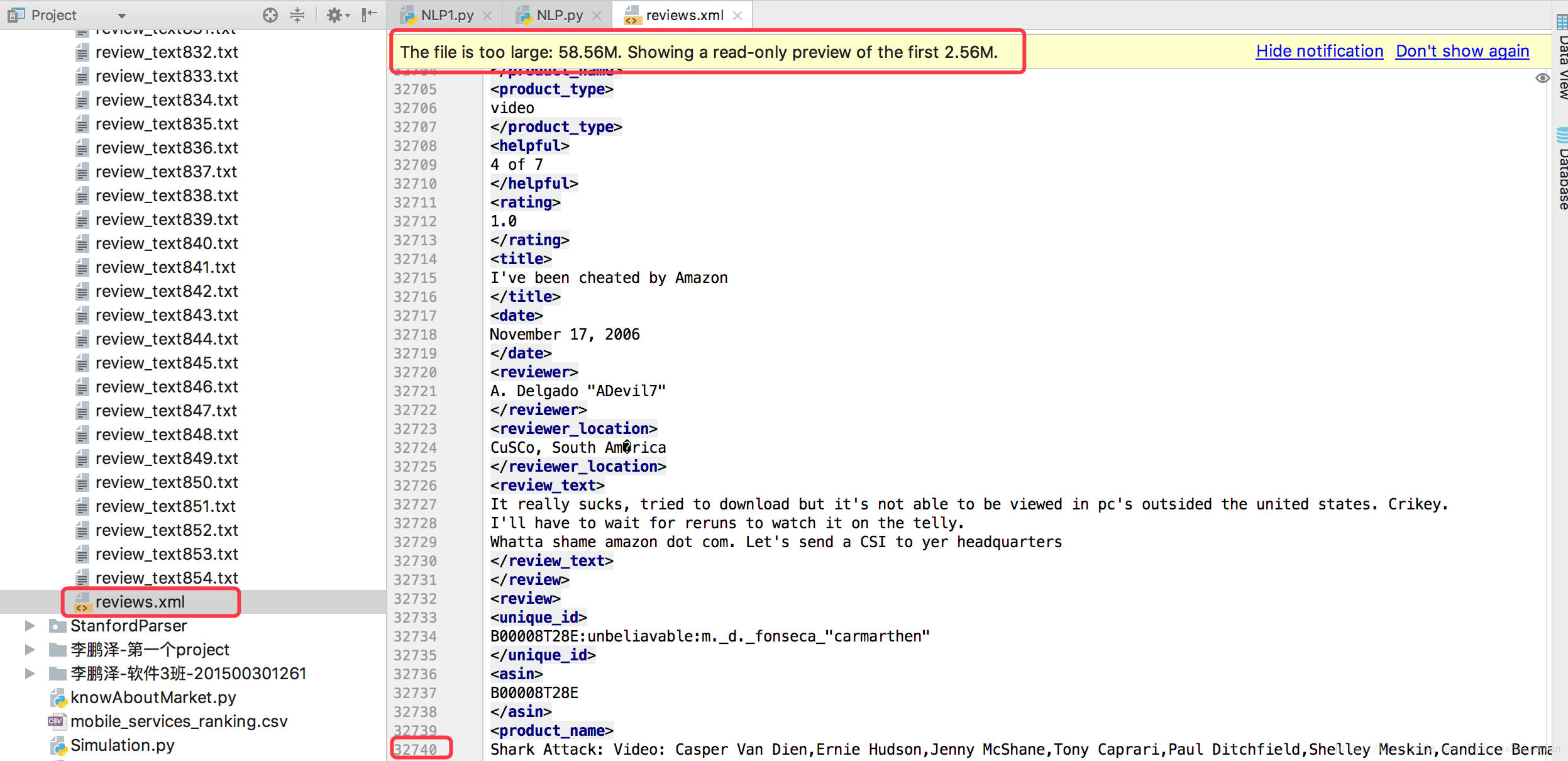Open the Database side panel

(1562, 169)
